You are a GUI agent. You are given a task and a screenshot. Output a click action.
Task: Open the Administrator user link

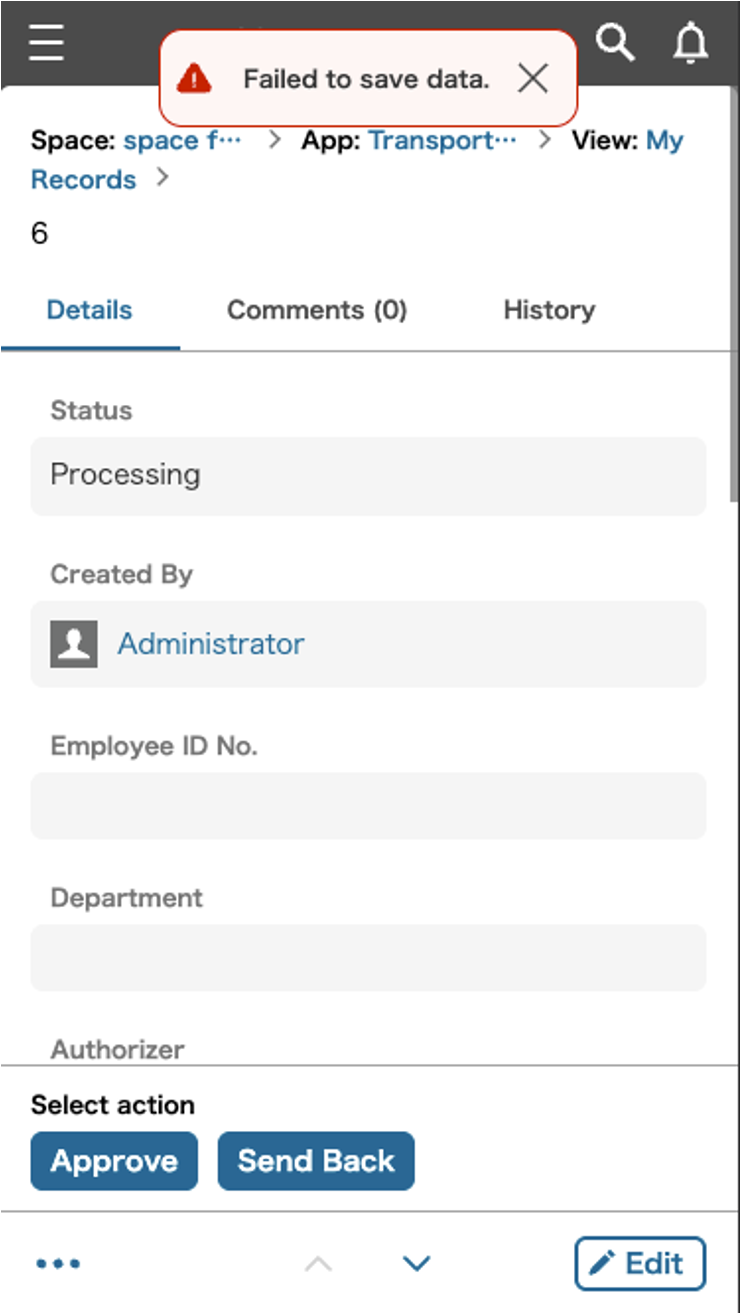(211, 644)
